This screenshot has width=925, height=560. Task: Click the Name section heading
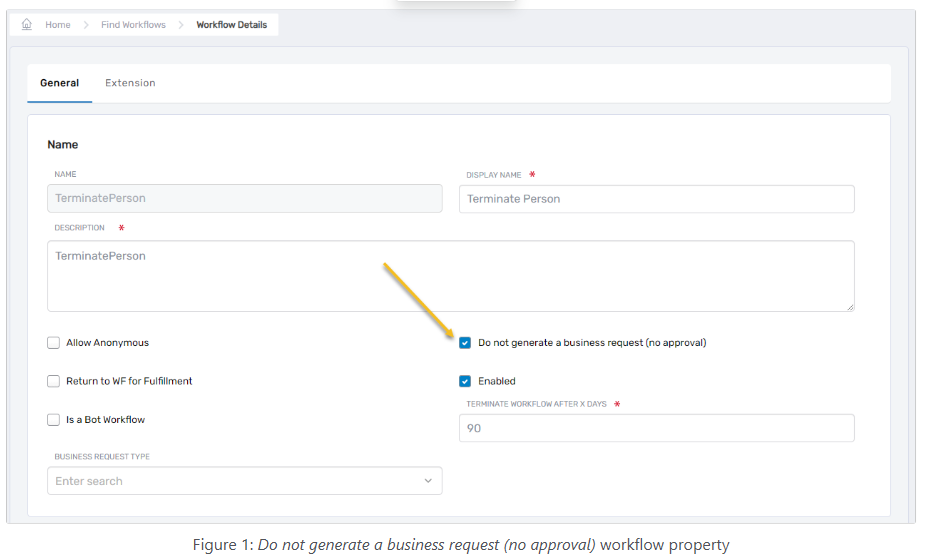click(x=63, y=145)
